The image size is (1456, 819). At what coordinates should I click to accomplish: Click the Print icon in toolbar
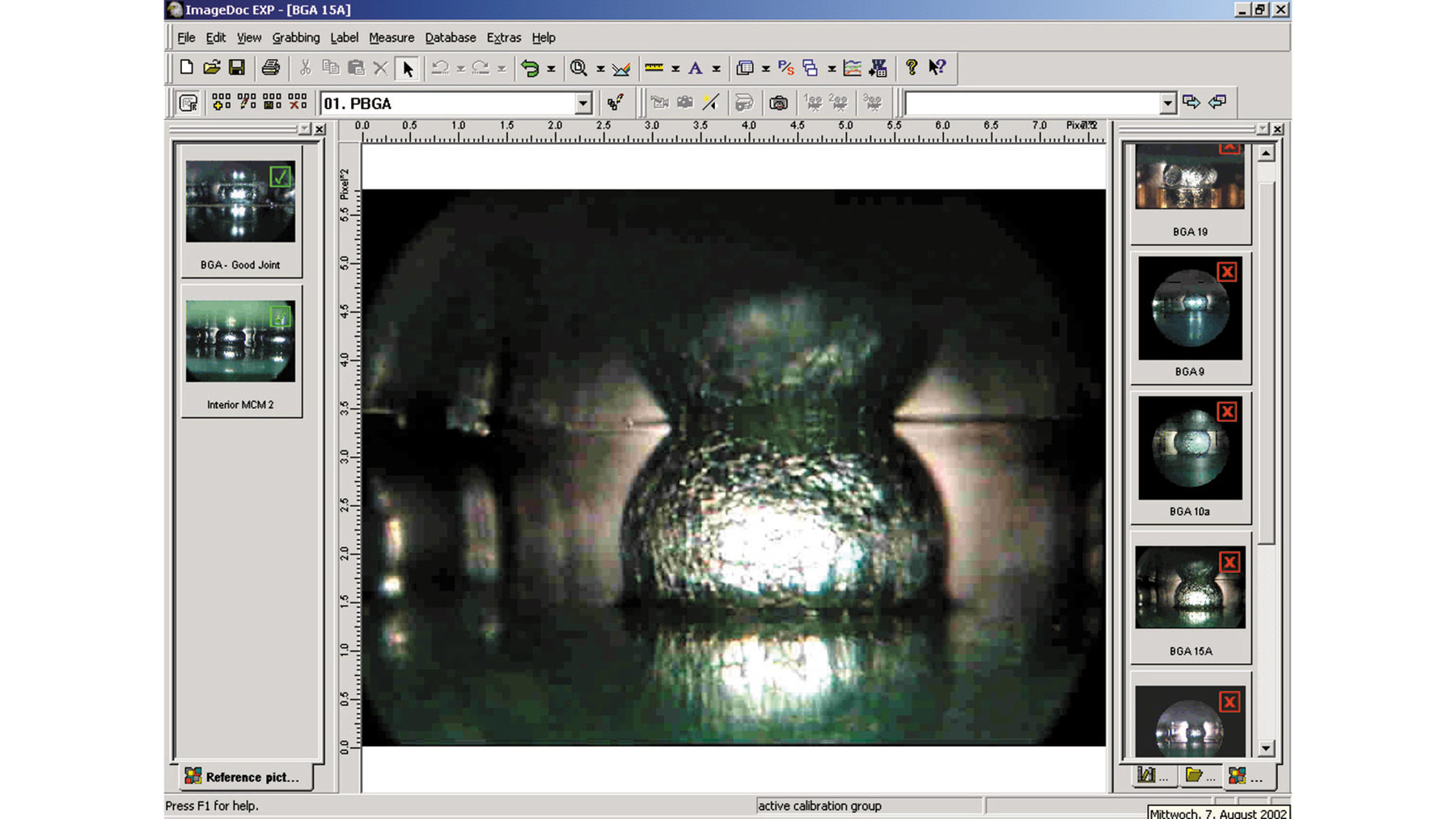pyautogui.click(x=271, y=68)
